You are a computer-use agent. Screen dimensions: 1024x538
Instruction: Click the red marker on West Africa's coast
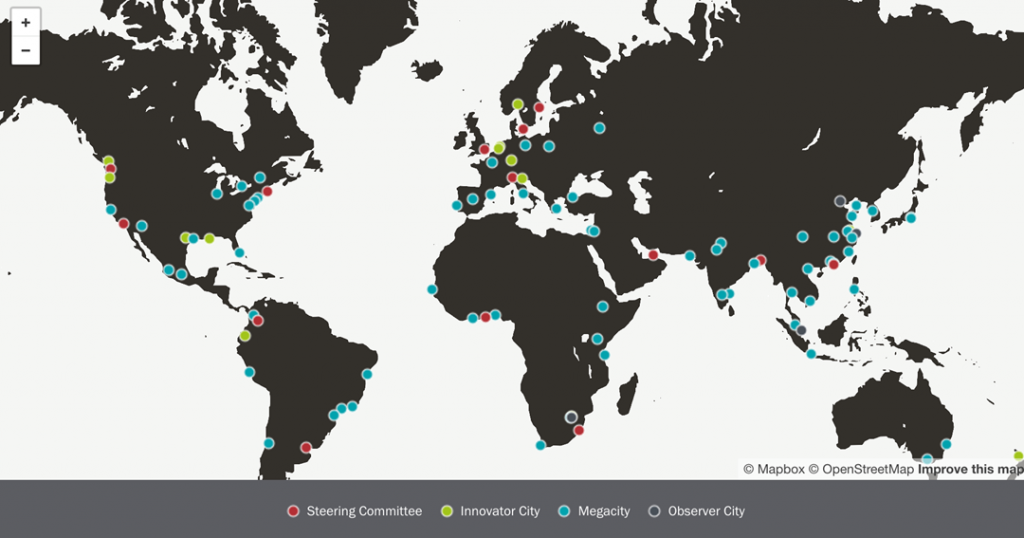click(x=485, y=317)
